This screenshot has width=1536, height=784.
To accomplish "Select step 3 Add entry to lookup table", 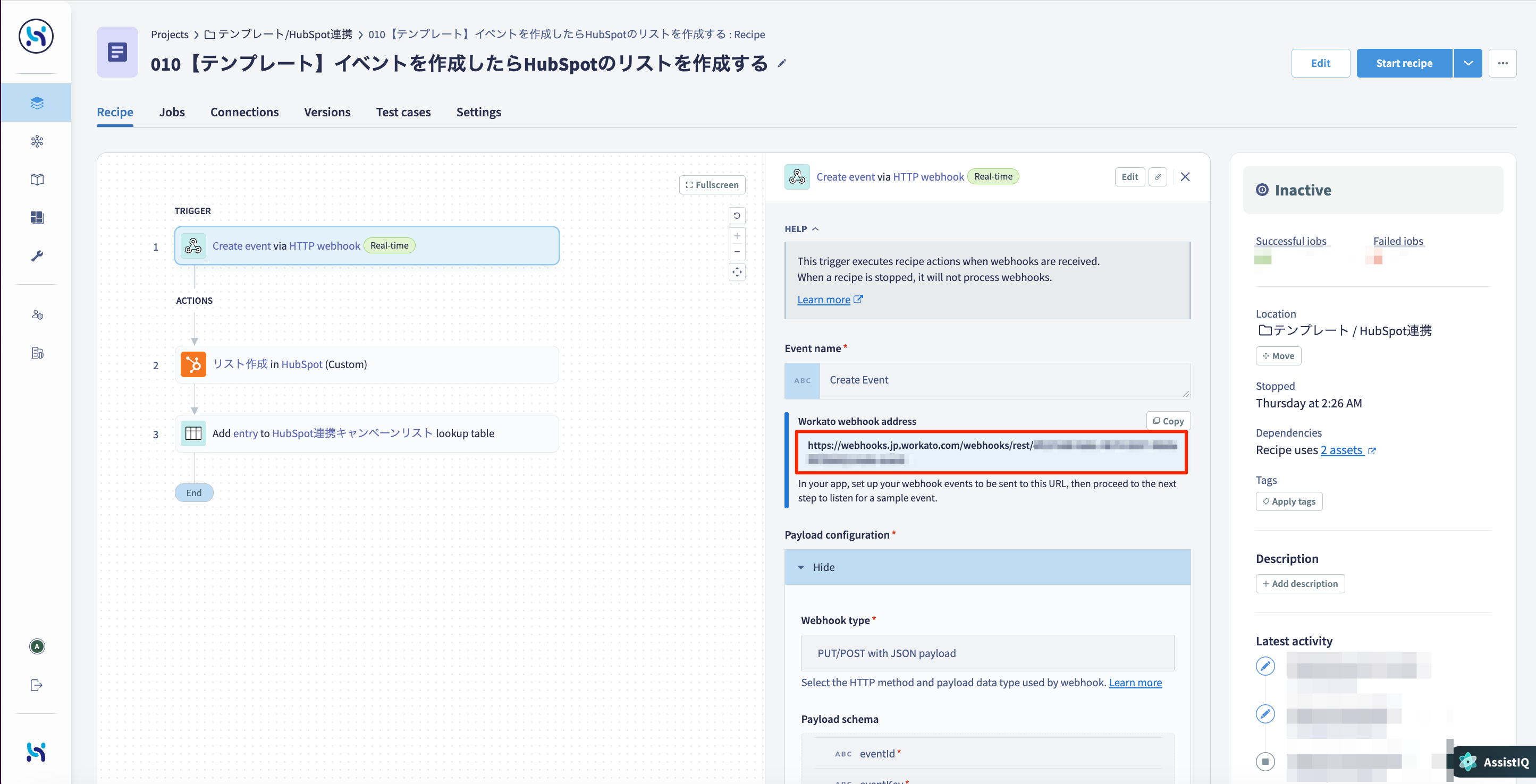I will [367, 433].
